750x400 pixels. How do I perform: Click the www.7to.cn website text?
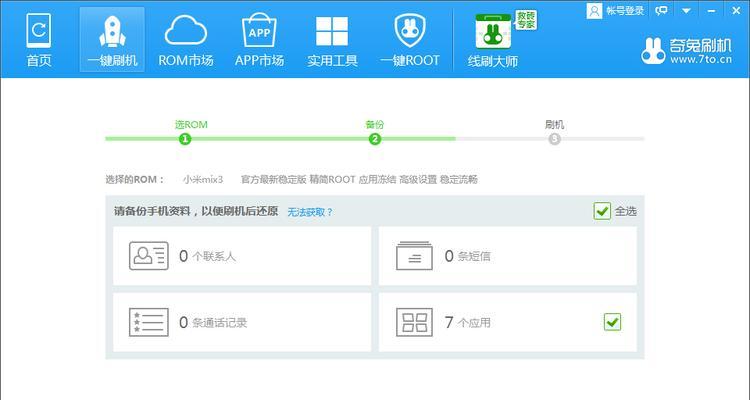click(701, 59)
